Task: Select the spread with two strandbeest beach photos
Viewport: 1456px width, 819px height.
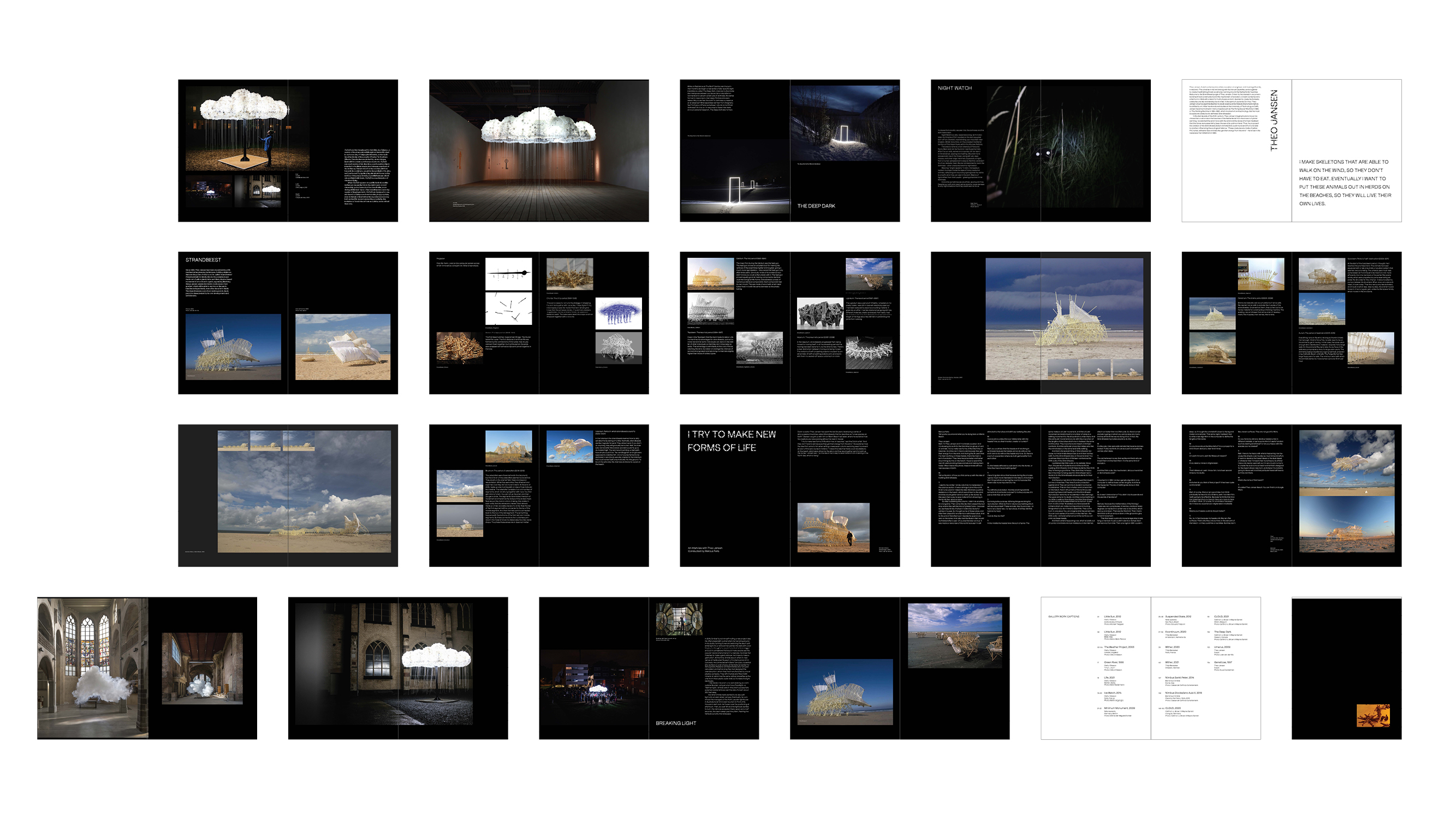Action: click(899, 668)
